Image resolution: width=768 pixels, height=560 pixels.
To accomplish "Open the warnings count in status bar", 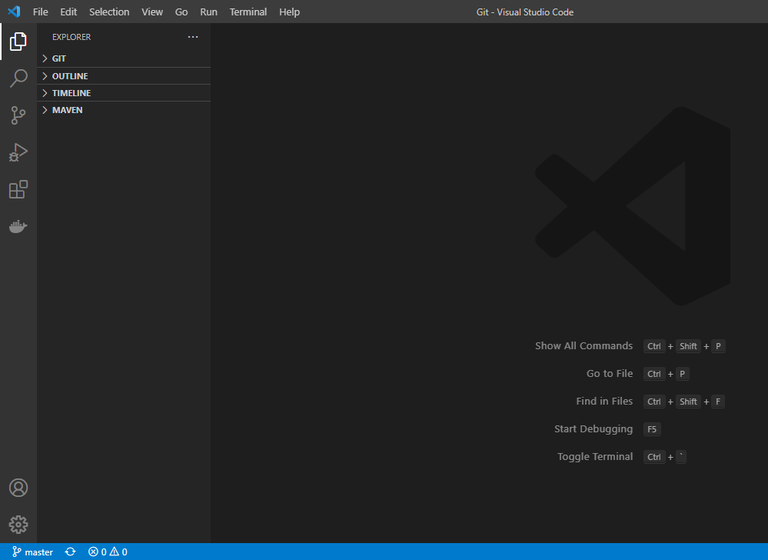I will (x=119, y=552).
